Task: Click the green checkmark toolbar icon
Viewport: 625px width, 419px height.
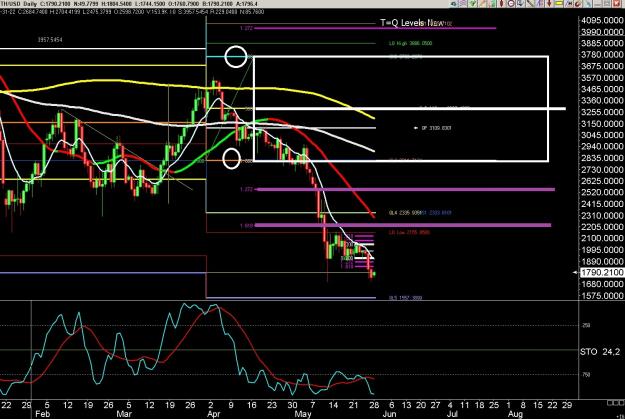Action: tap(473, 4)
